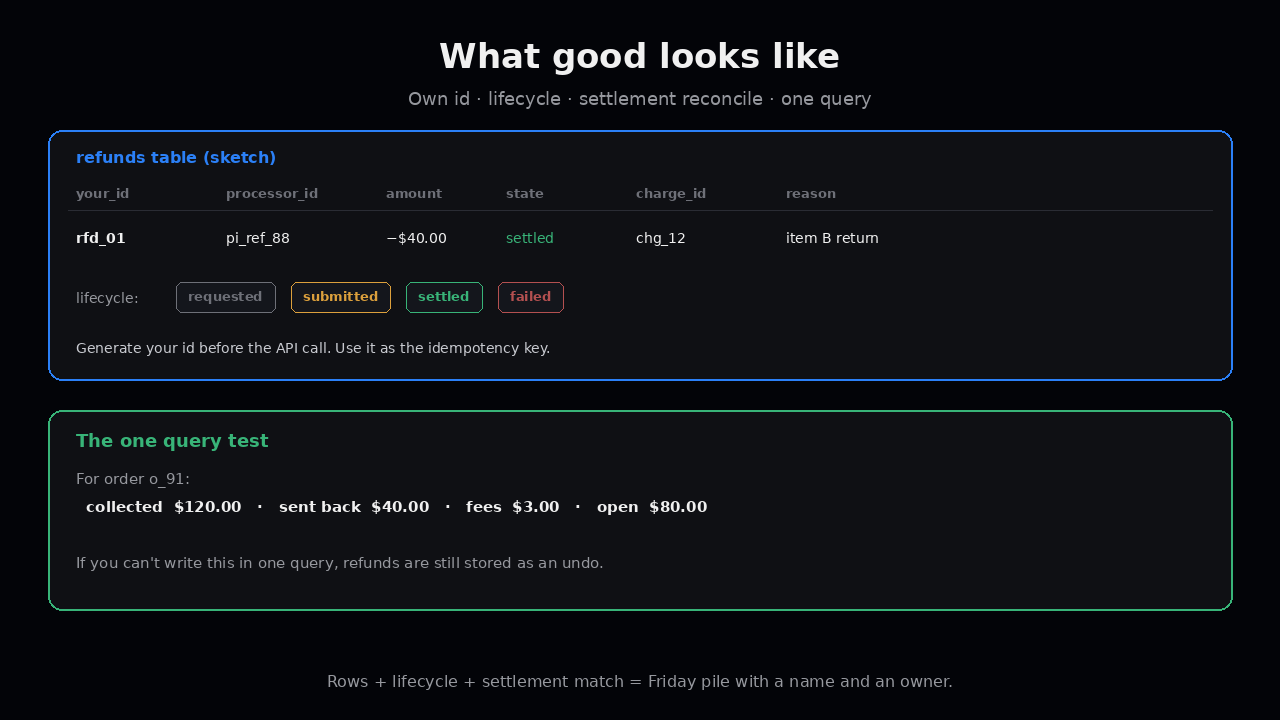Viewport: 1280px width, 720px height.
Task: Click the 'refunds table (sketch)' heading
Action: pyautogui.click(x=176, y=158)
